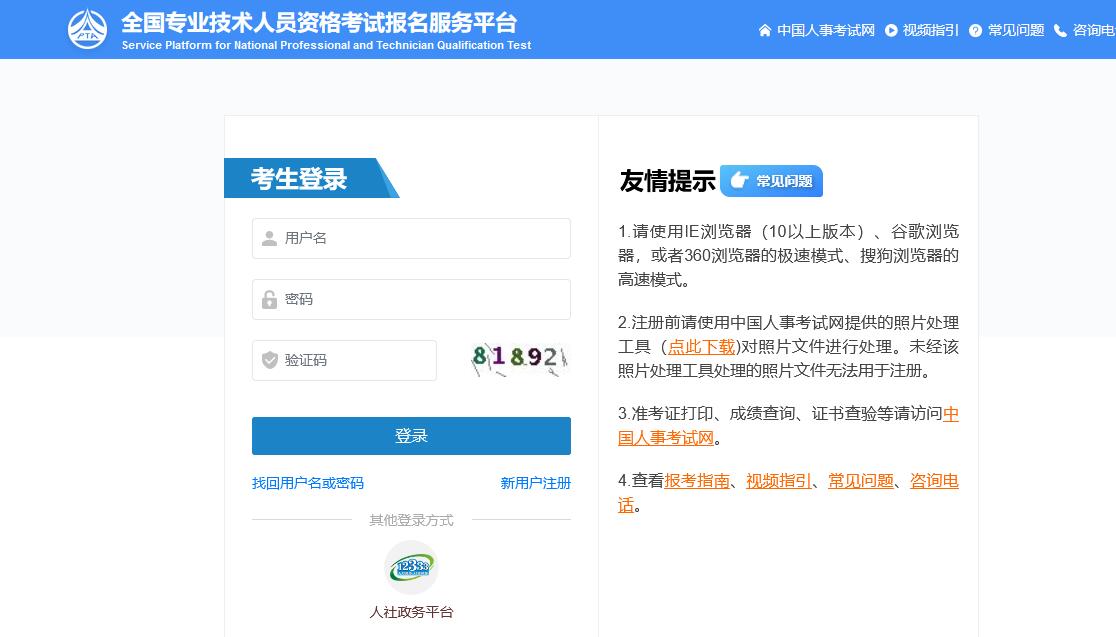This screenshot has width=1116, height=637.
Task: Click the pointing hand icon on 常见问题 button
Action: pyautogui.click(x=739, y=181)
